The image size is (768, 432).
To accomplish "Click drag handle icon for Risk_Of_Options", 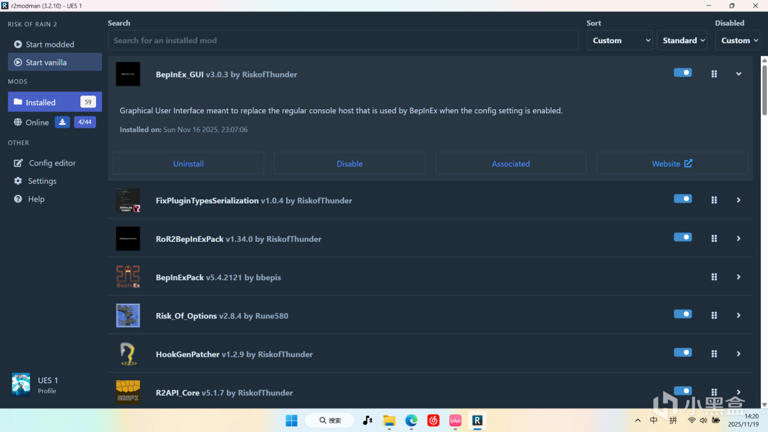I will pos(714,315).
